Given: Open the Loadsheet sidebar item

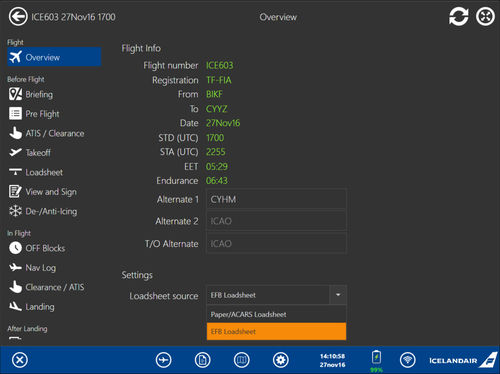Looking at the screenshot, I should point(36,172).
